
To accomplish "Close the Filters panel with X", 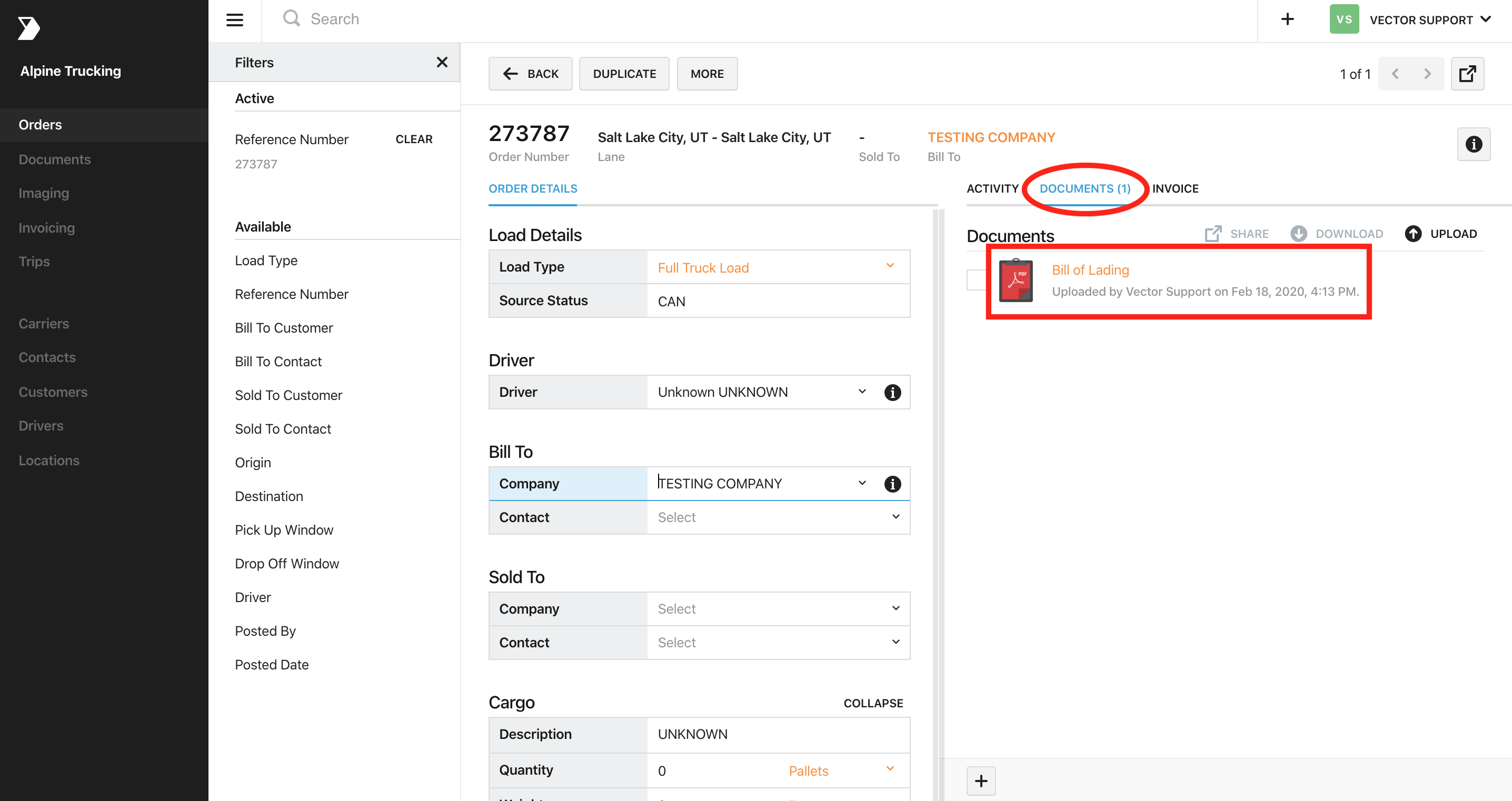I will click(x=442, y=62).
